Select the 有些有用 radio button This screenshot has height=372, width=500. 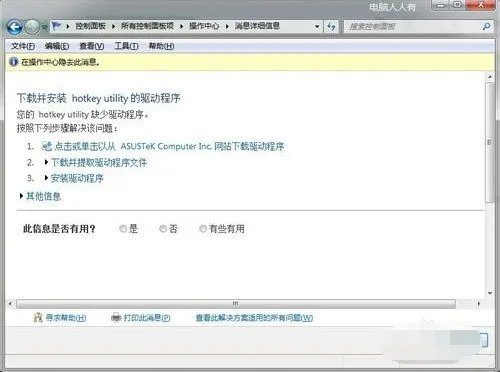(x=203, y=229)
